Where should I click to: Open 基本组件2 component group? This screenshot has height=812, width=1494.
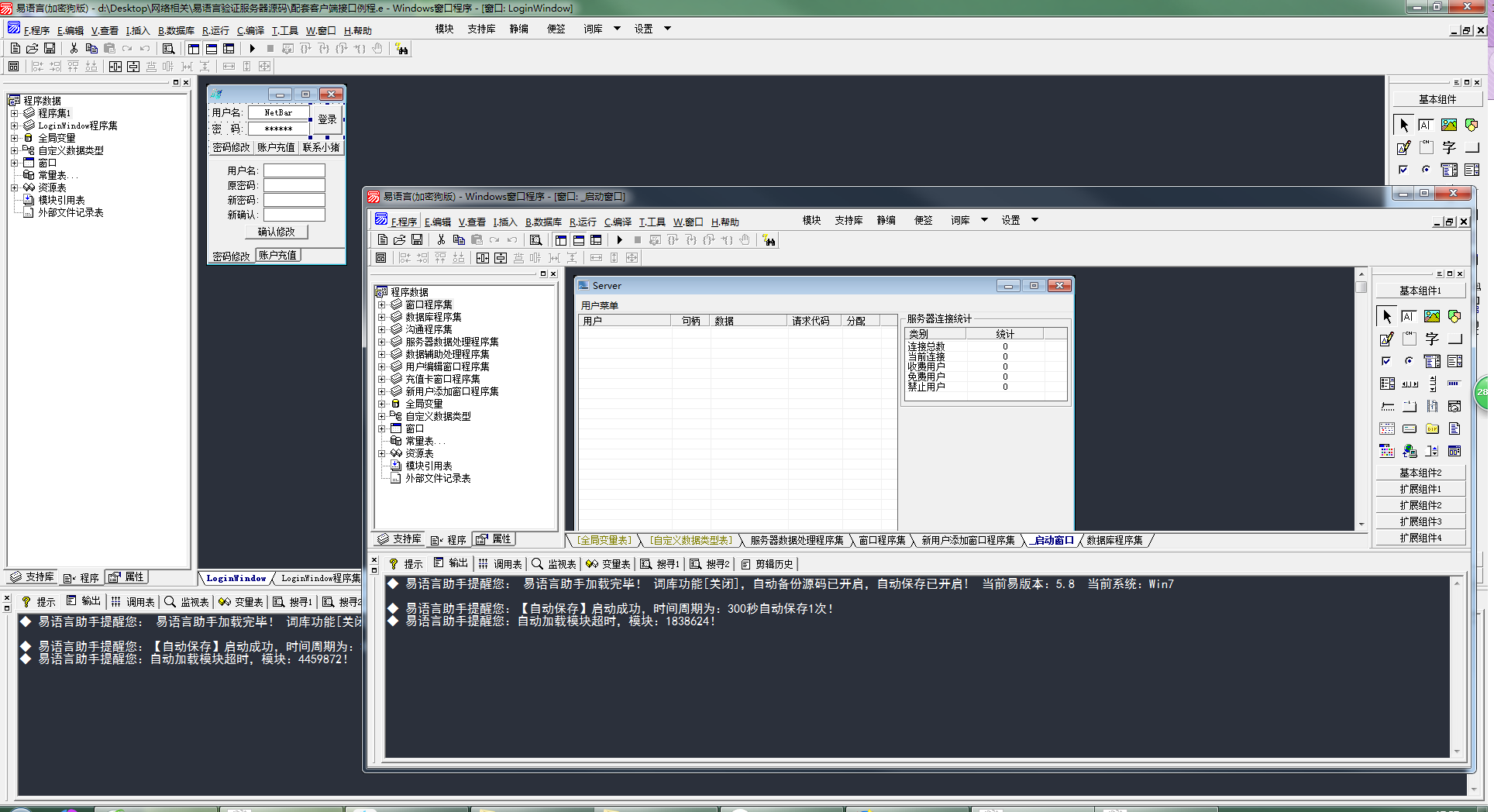coord(1420,473)
